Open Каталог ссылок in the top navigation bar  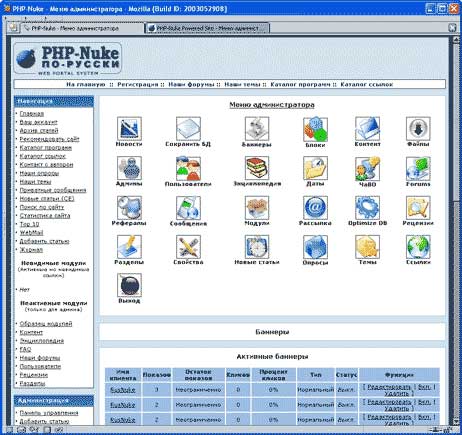click(367, 84)
